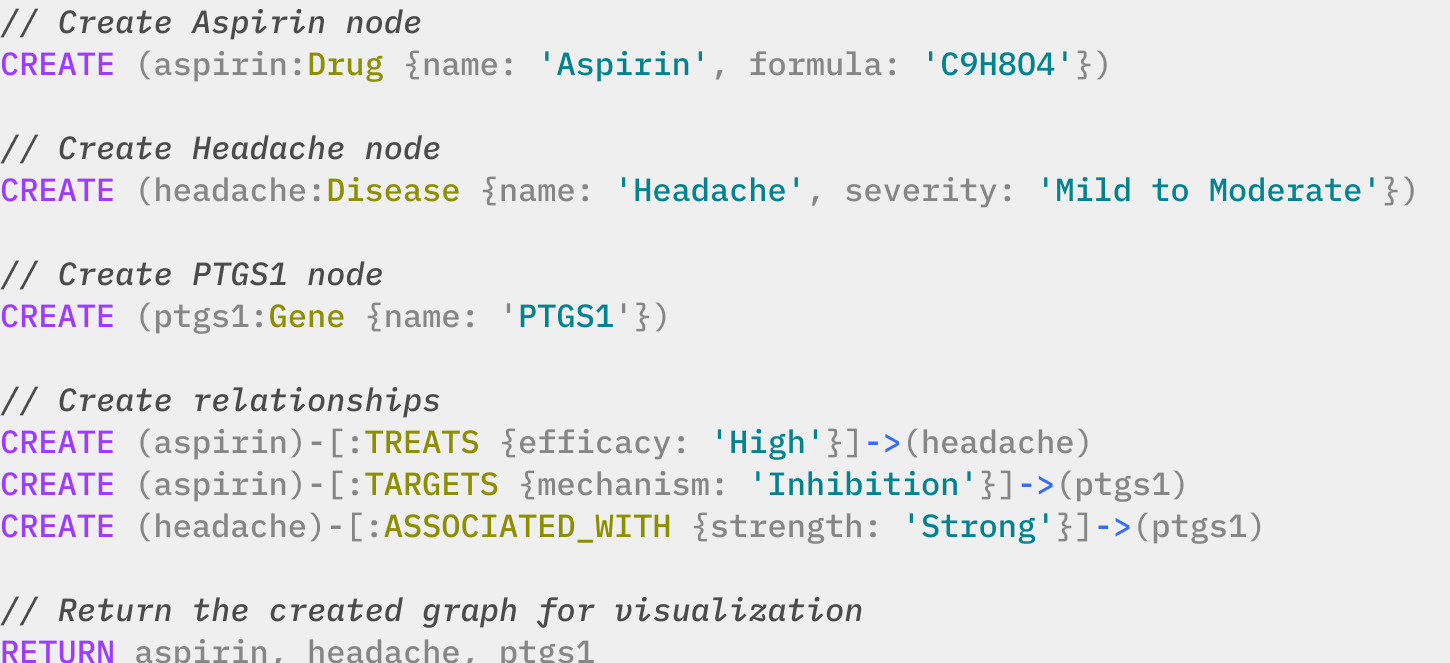Select the Disease node label
The image size is (1450, 663).
(x=393, y=191)
